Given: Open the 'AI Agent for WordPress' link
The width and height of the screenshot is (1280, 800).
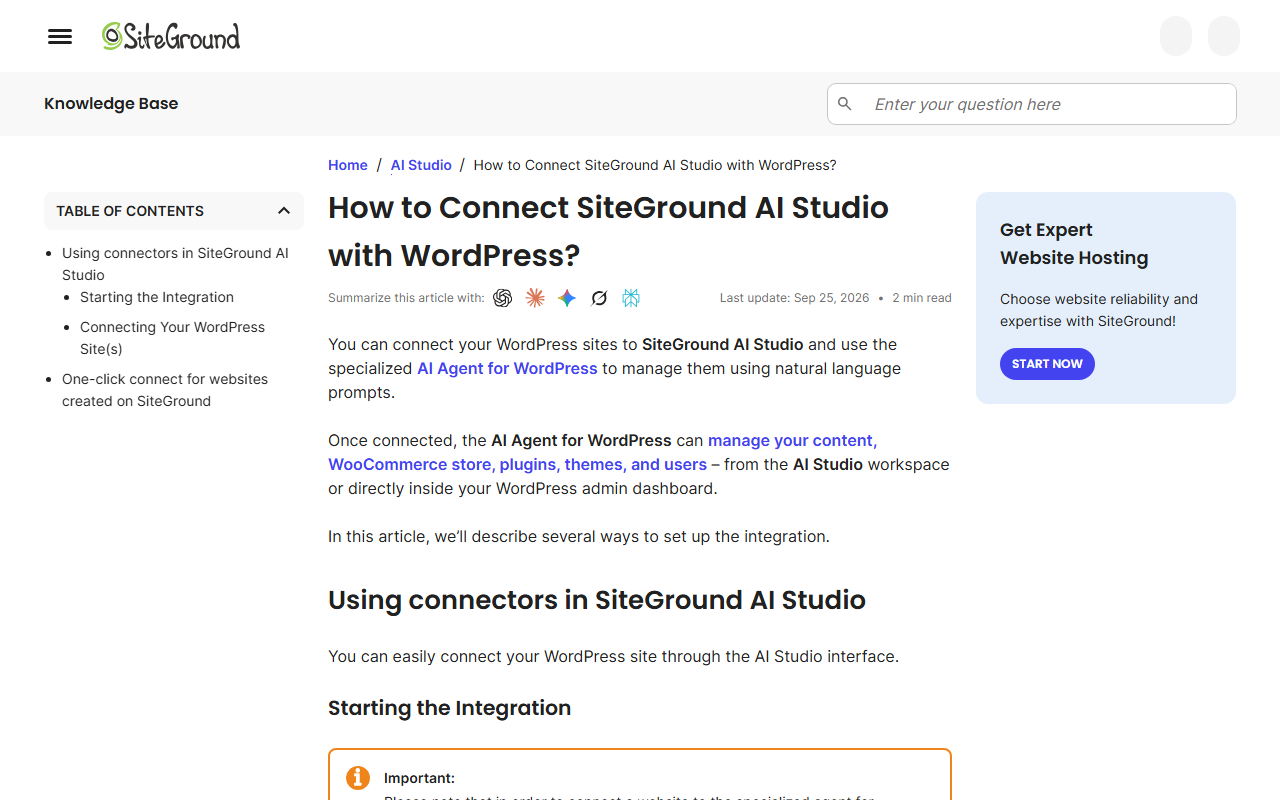Looking at the screenshot, I should click(507, 368).
